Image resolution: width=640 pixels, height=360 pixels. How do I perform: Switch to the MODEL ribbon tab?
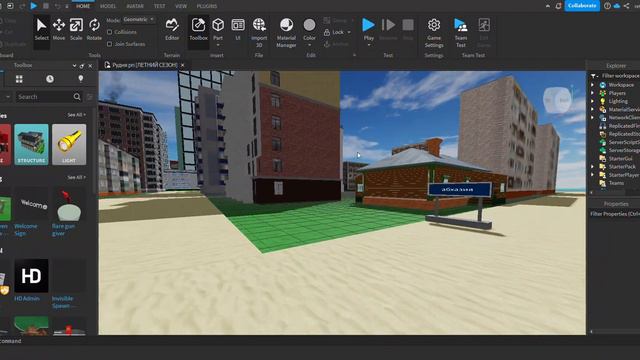click(108, 6)
